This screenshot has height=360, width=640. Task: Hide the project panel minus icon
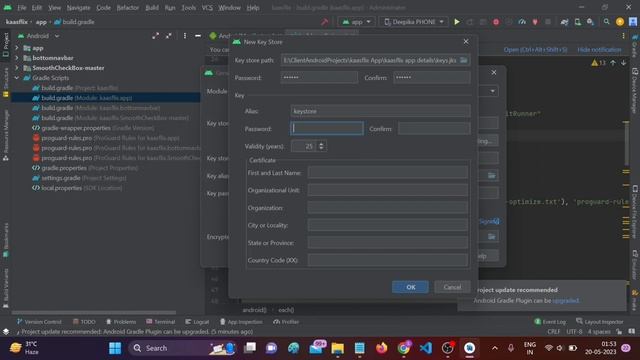198,36
